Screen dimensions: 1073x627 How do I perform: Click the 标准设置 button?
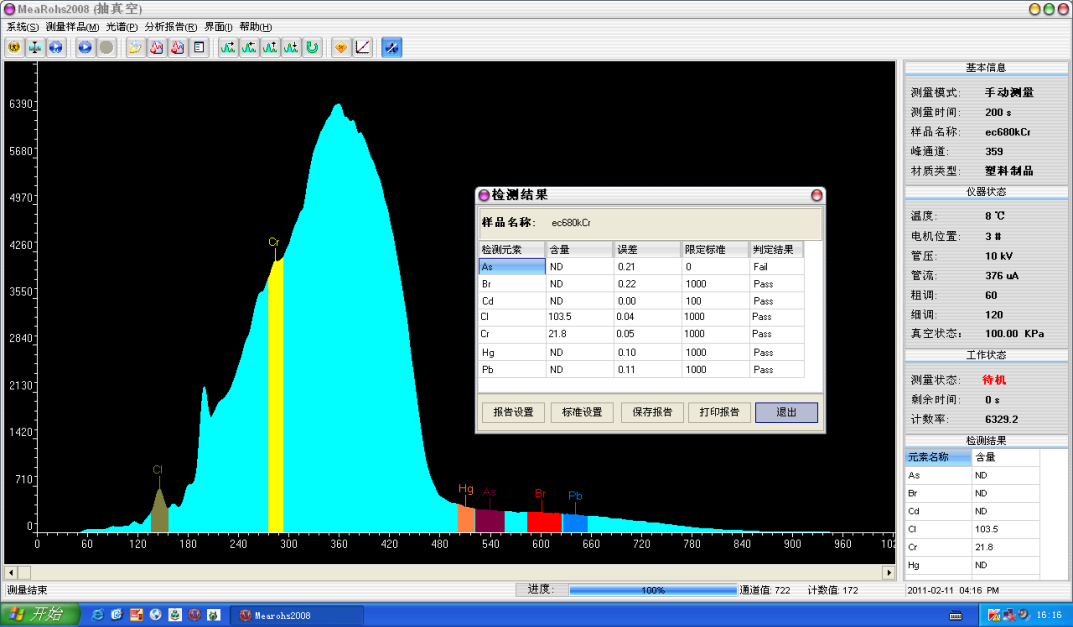coord(582,412)
